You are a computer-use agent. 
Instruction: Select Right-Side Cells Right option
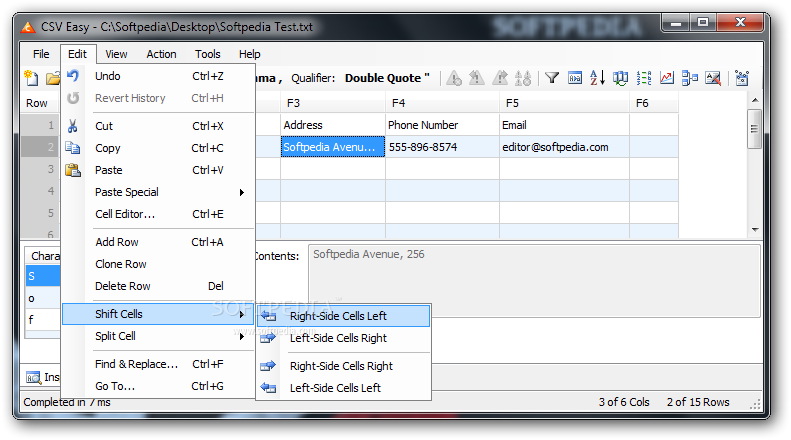[344, 366]
